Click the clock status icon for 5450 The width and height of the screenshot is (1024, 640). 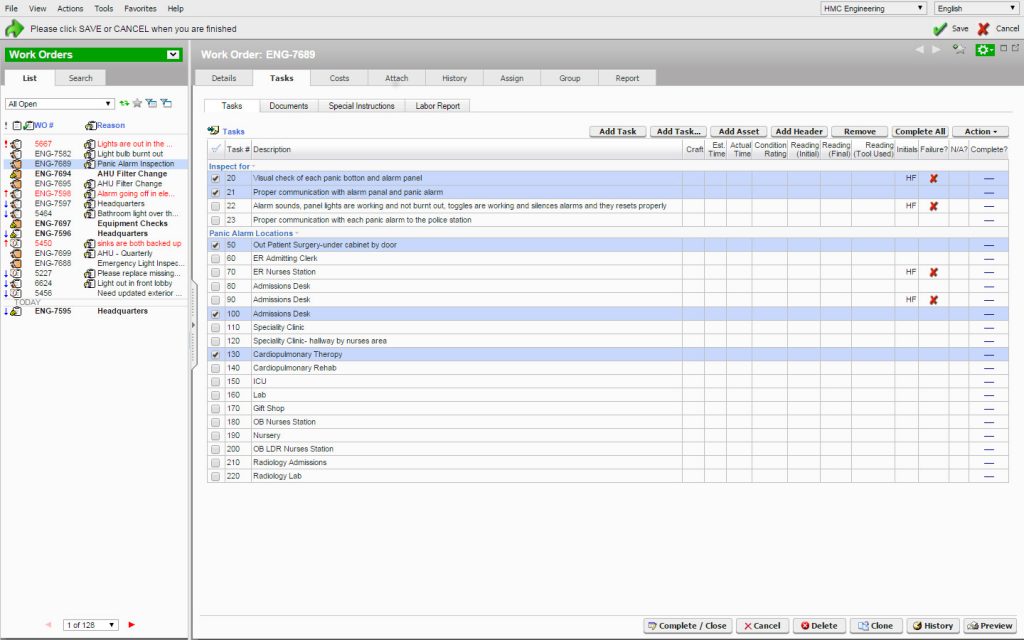(x=16, y=244)
